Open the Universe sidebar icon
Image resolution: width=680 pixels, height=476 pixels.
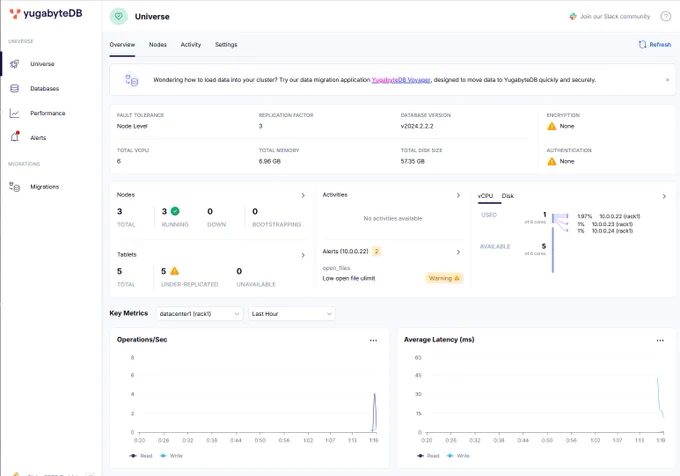tap(14, 64)
